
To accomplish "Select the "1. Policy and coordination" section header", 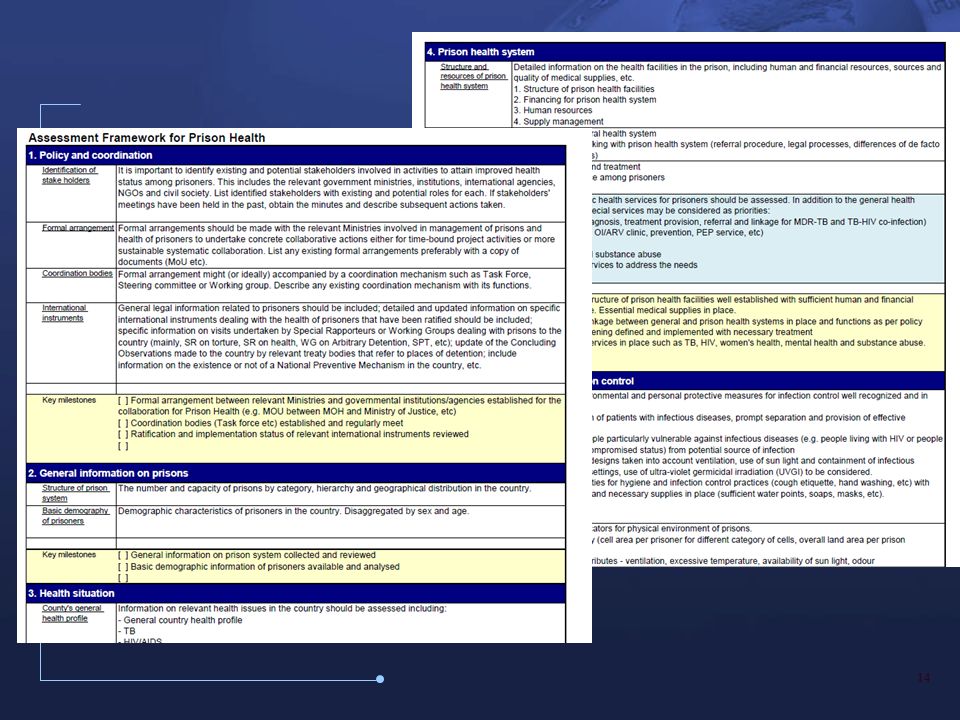I will 296,156.
